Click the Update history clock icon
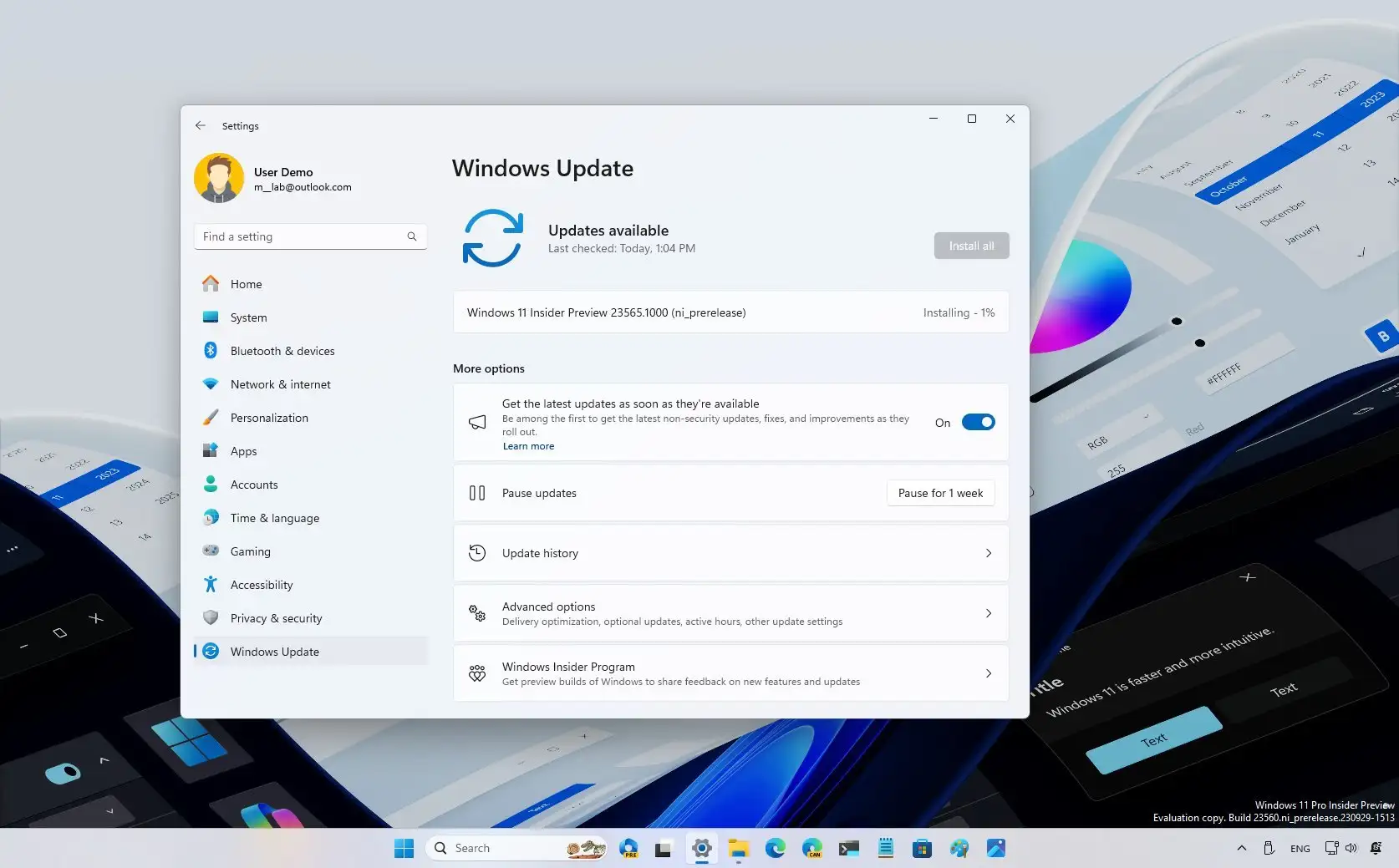This screenshot has width=1399, height=868. point(477,553)
